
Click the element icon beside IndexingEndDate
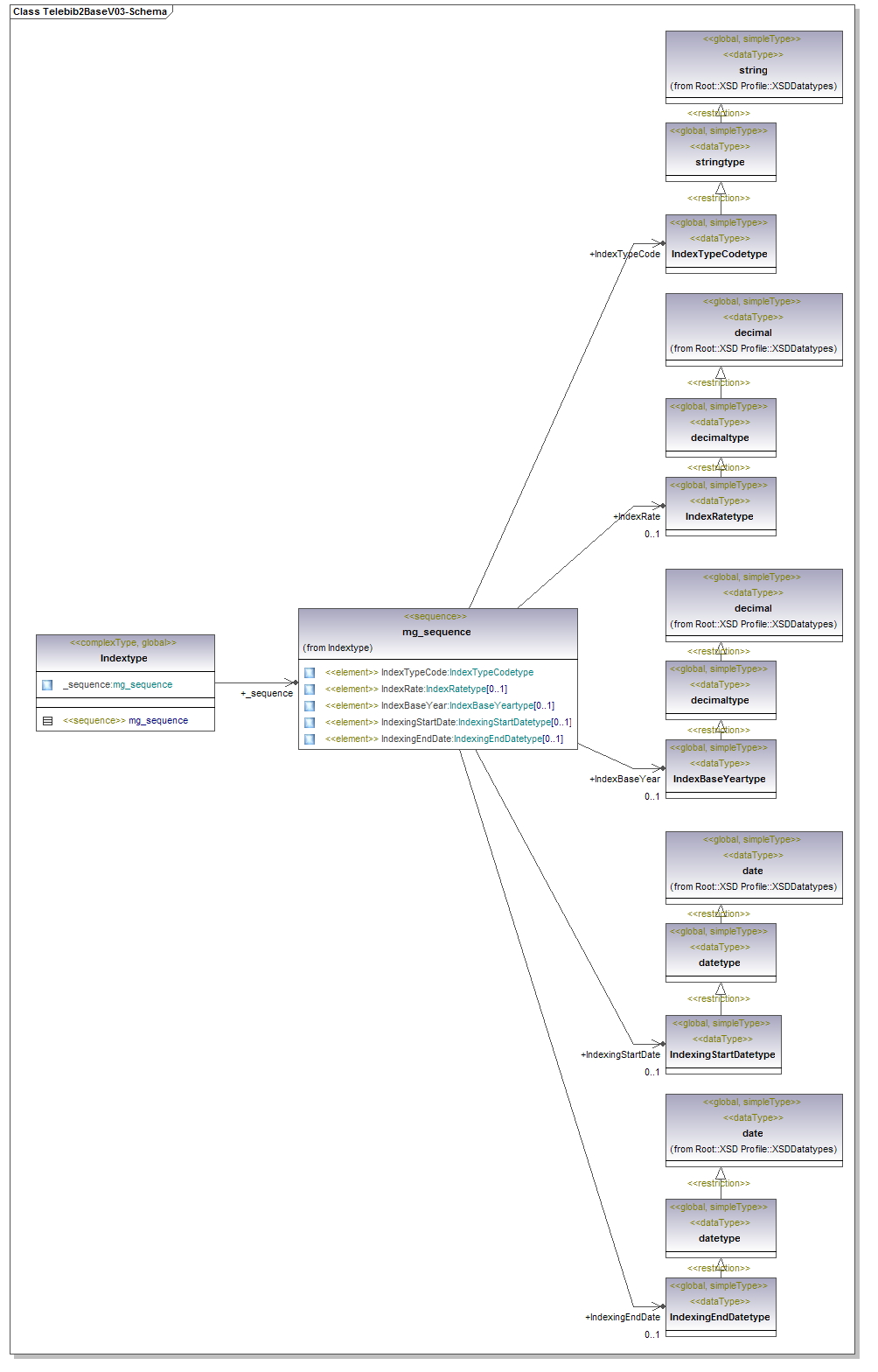(310, 739)
